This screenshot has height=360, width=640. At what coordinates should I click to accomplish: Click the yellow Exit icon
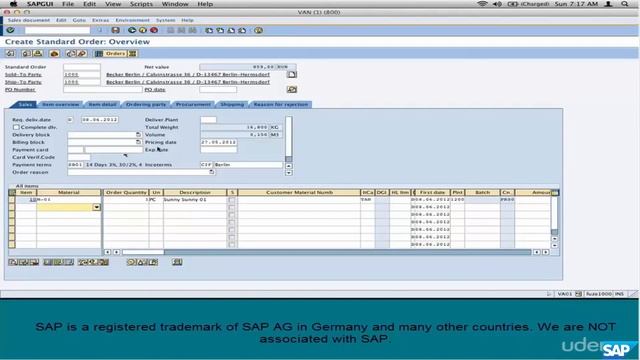[x=142, y=30]
